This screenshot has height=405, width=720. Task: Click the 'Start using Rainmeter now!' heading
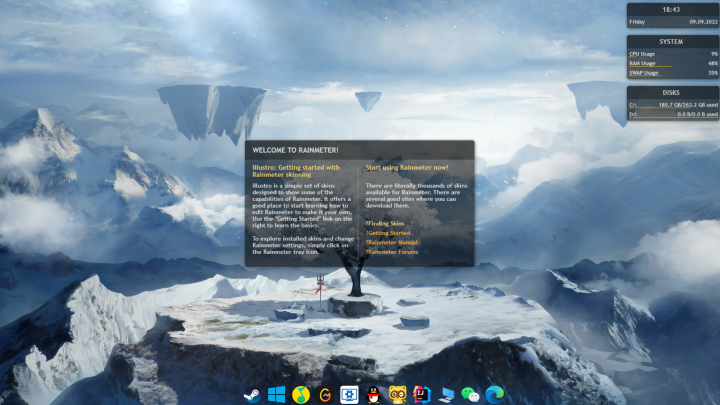(407, 168)
